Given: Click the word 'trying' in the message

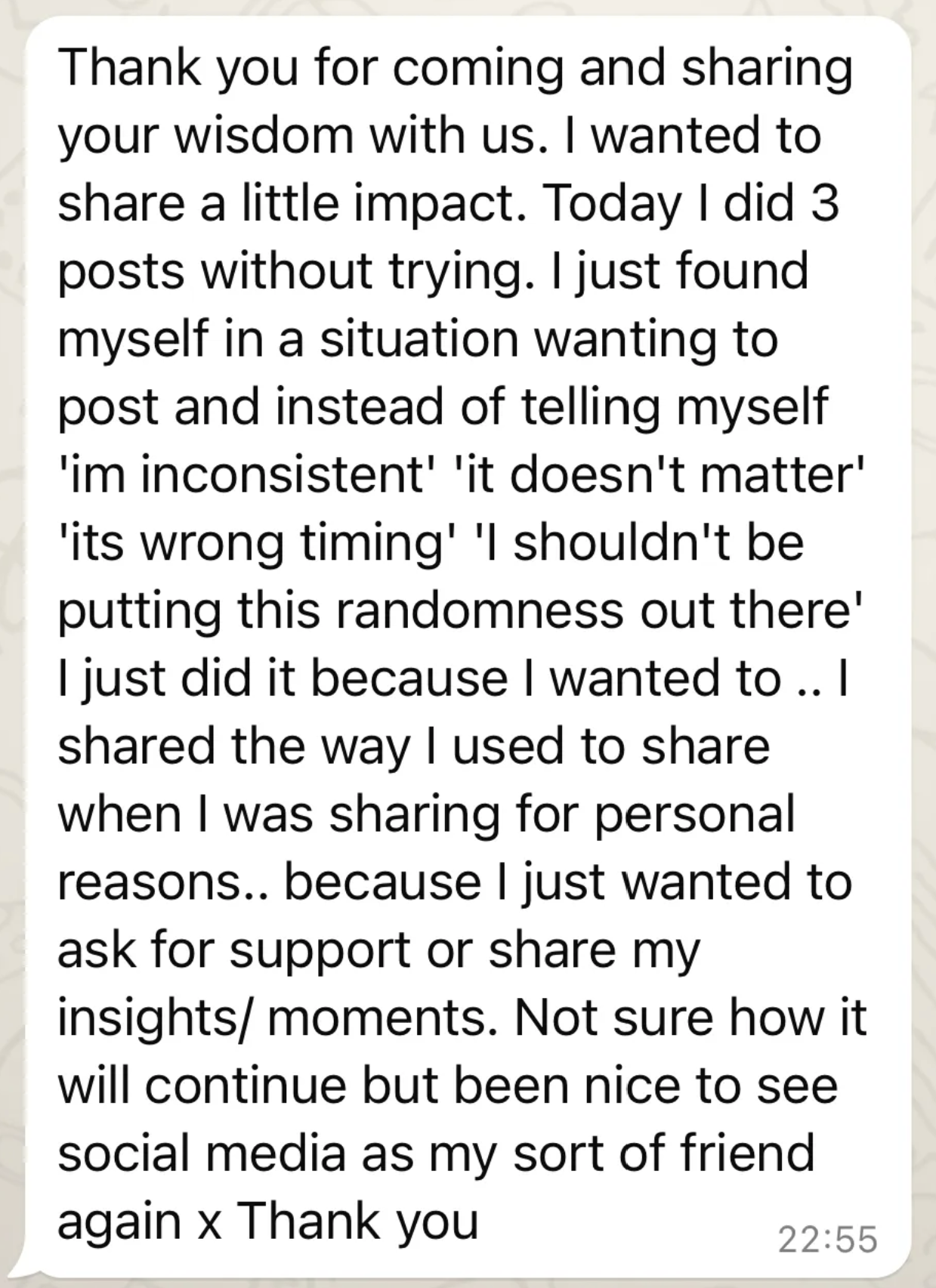Looking at the screenshot, I should click(456, 272).
